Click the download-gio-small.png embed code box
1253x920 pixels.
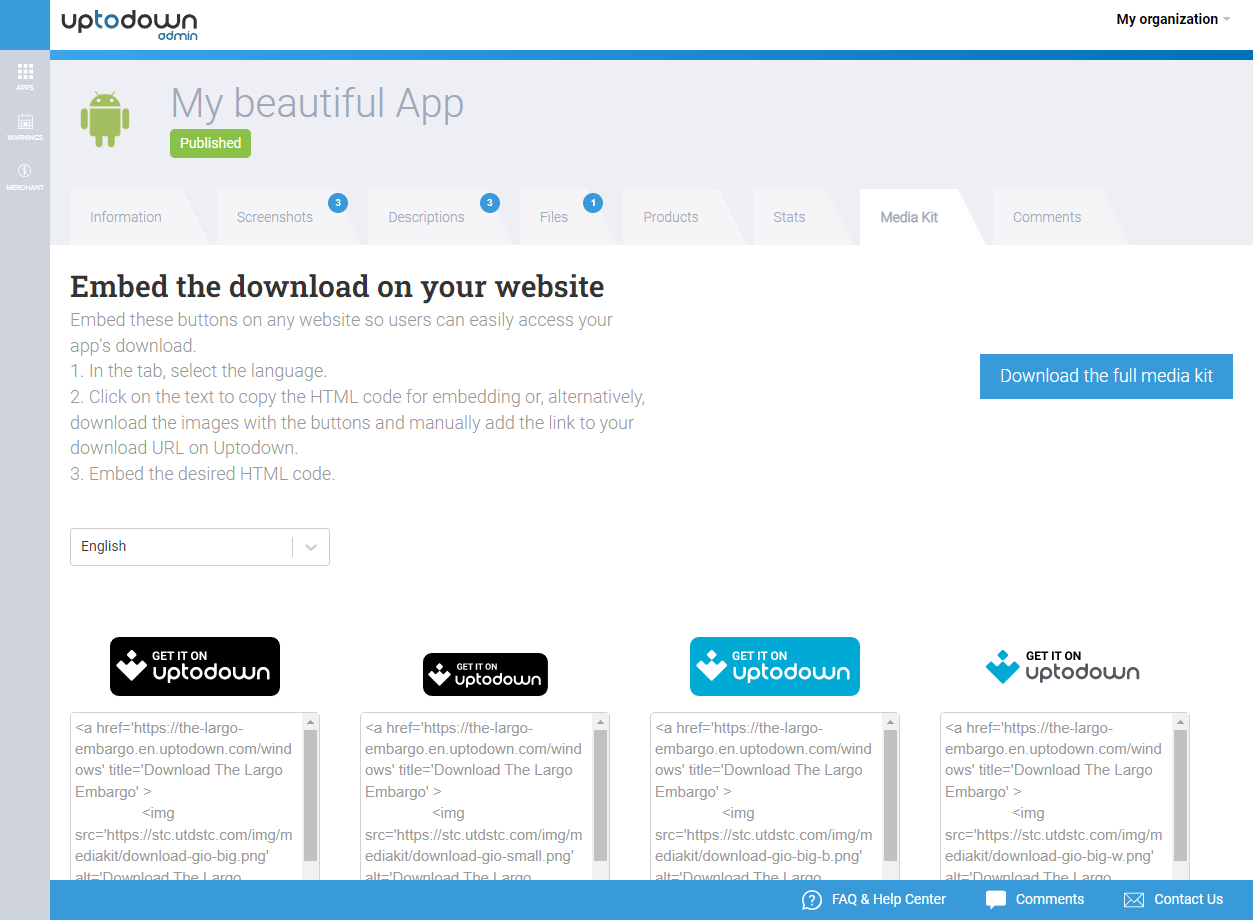coord(476,797)
